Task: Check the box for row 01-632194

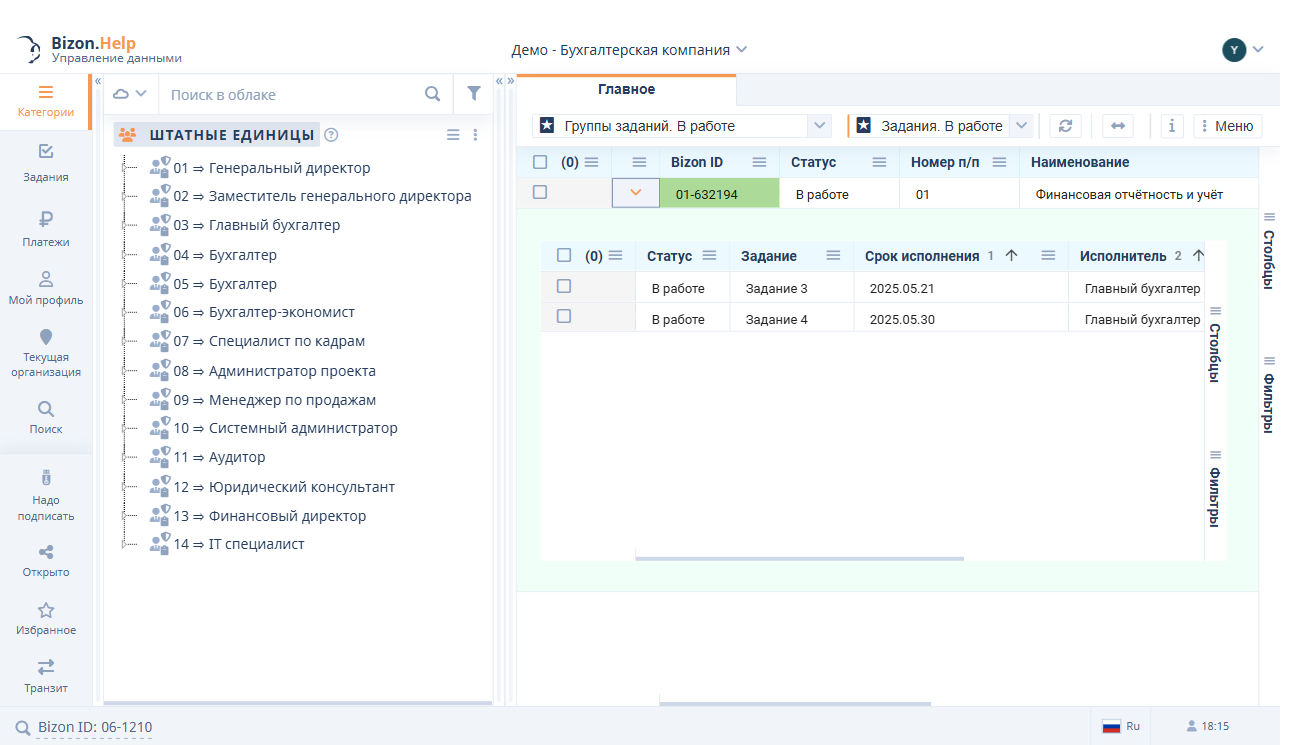Action: pos(540,193)
